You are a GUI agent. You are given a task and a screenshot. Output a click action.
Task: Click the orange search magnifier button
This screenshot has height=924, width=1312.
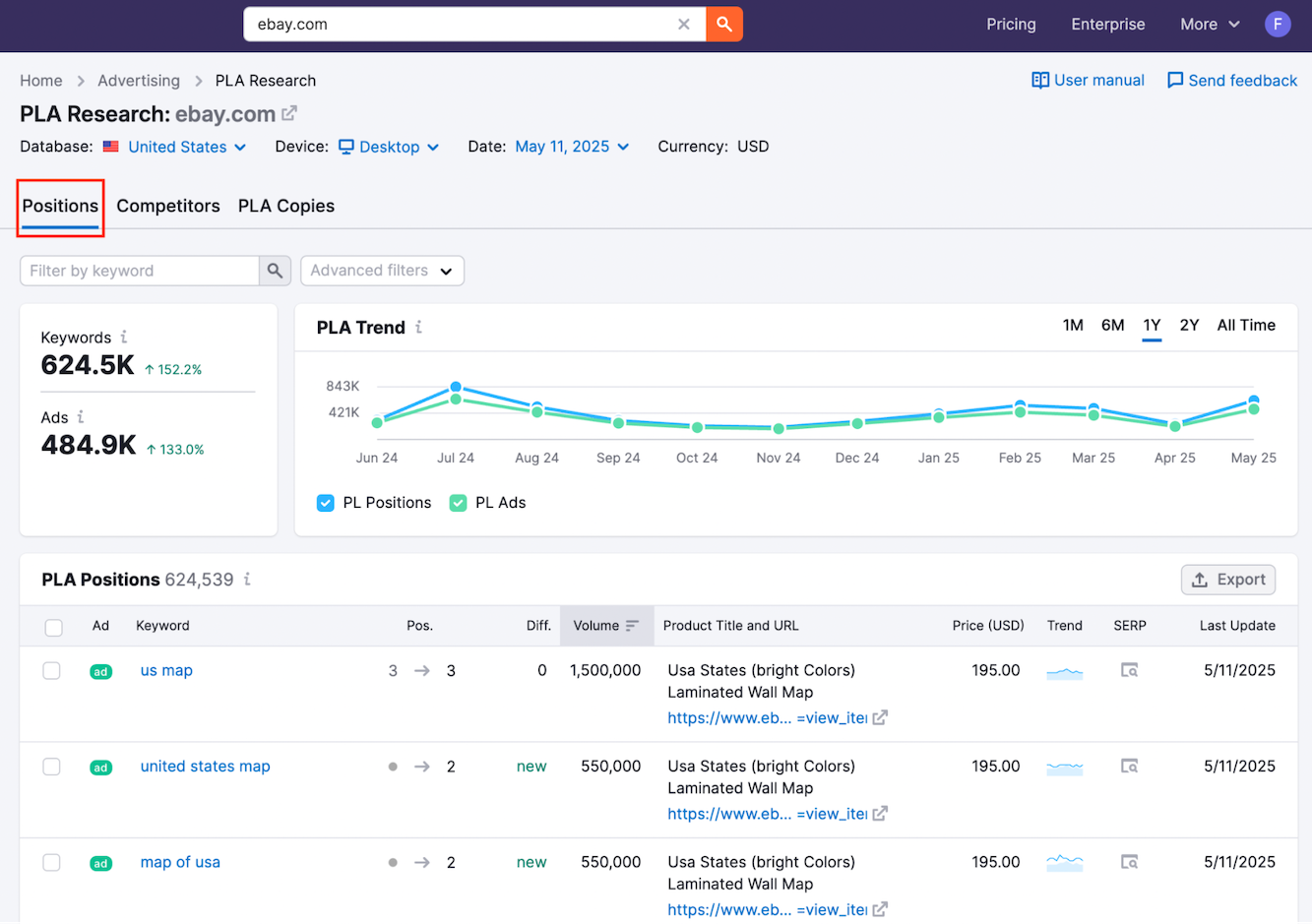[723, 25]
